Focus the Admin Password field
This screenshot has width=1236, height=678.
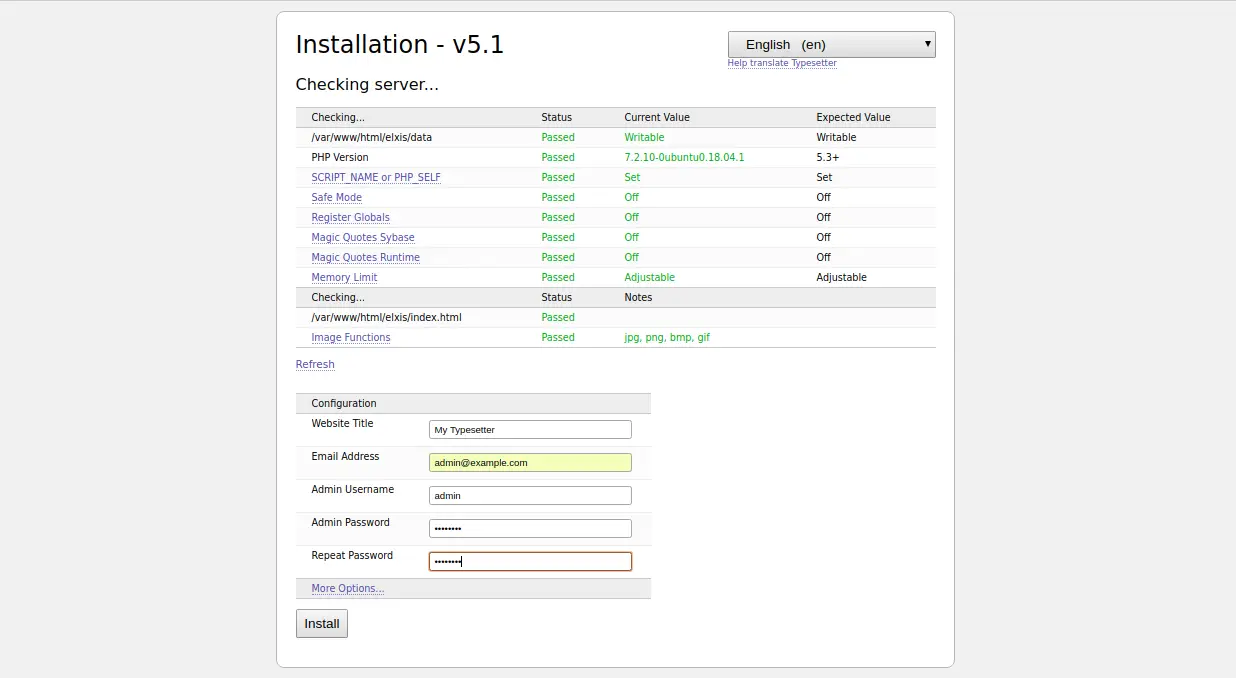point(530,528)
